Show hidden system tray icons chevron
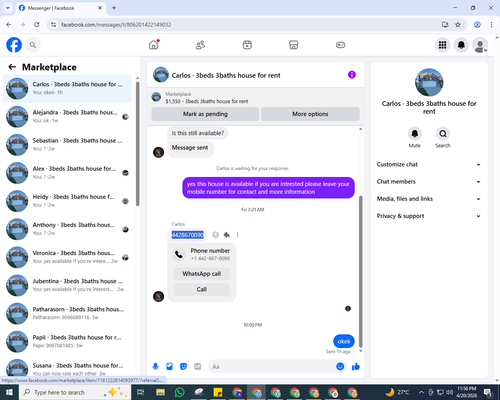Screen dimensions: 500x400 click(x=421, y=392)
